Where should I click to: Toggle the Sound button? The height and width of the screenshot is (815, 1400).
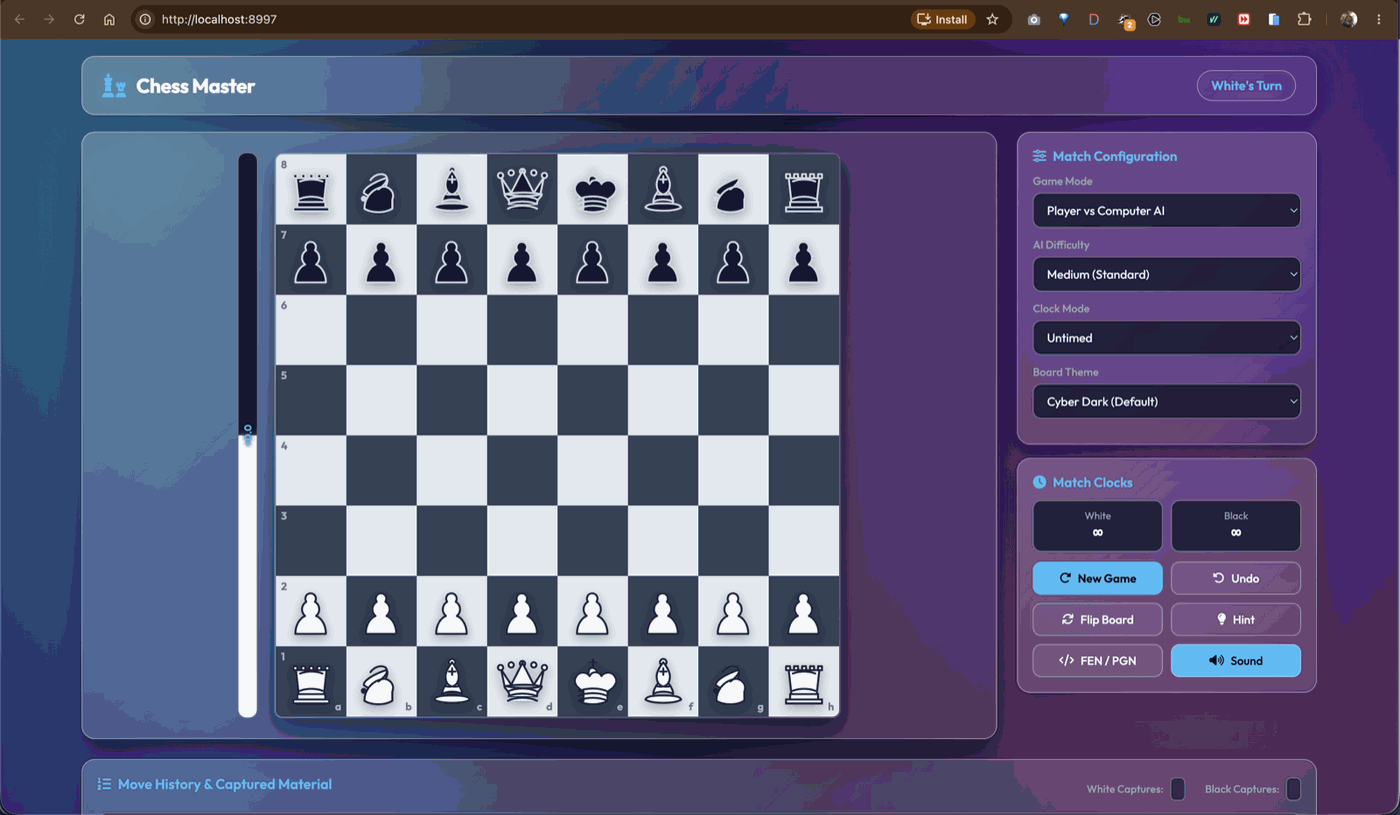pyautogui.click(x=1236, y=661)
